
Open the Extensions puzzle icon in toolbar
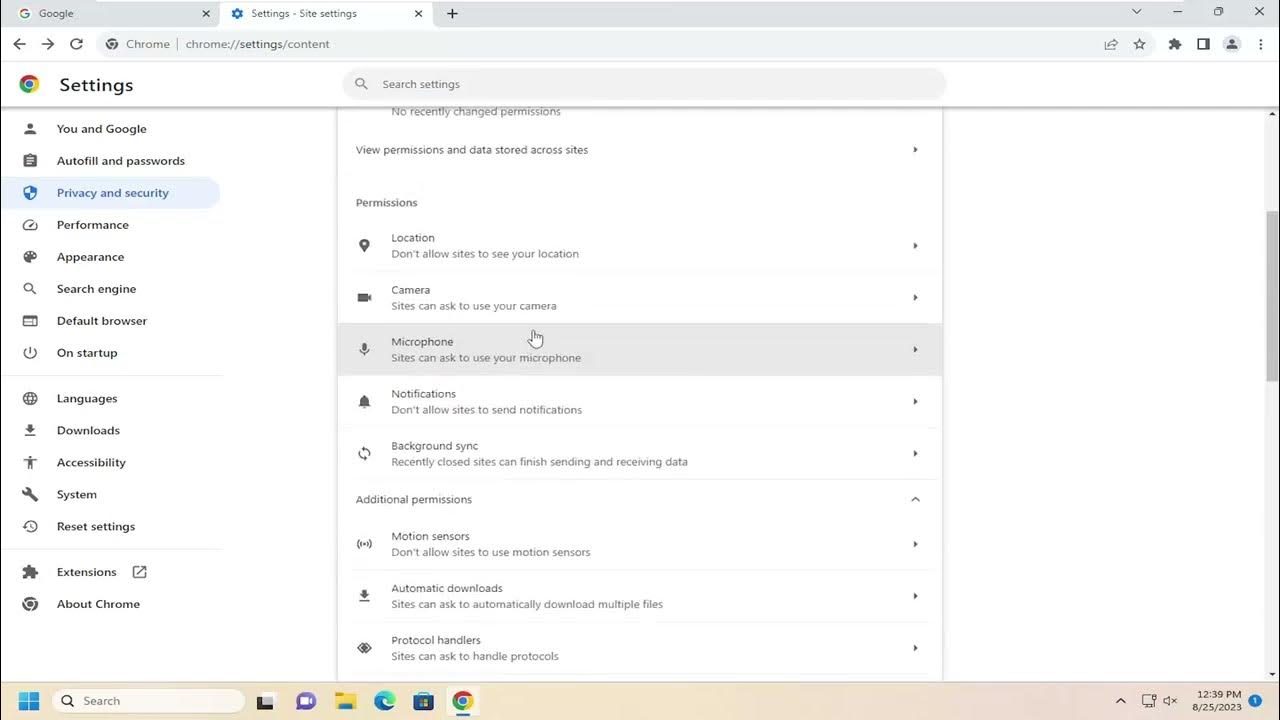1175,44
